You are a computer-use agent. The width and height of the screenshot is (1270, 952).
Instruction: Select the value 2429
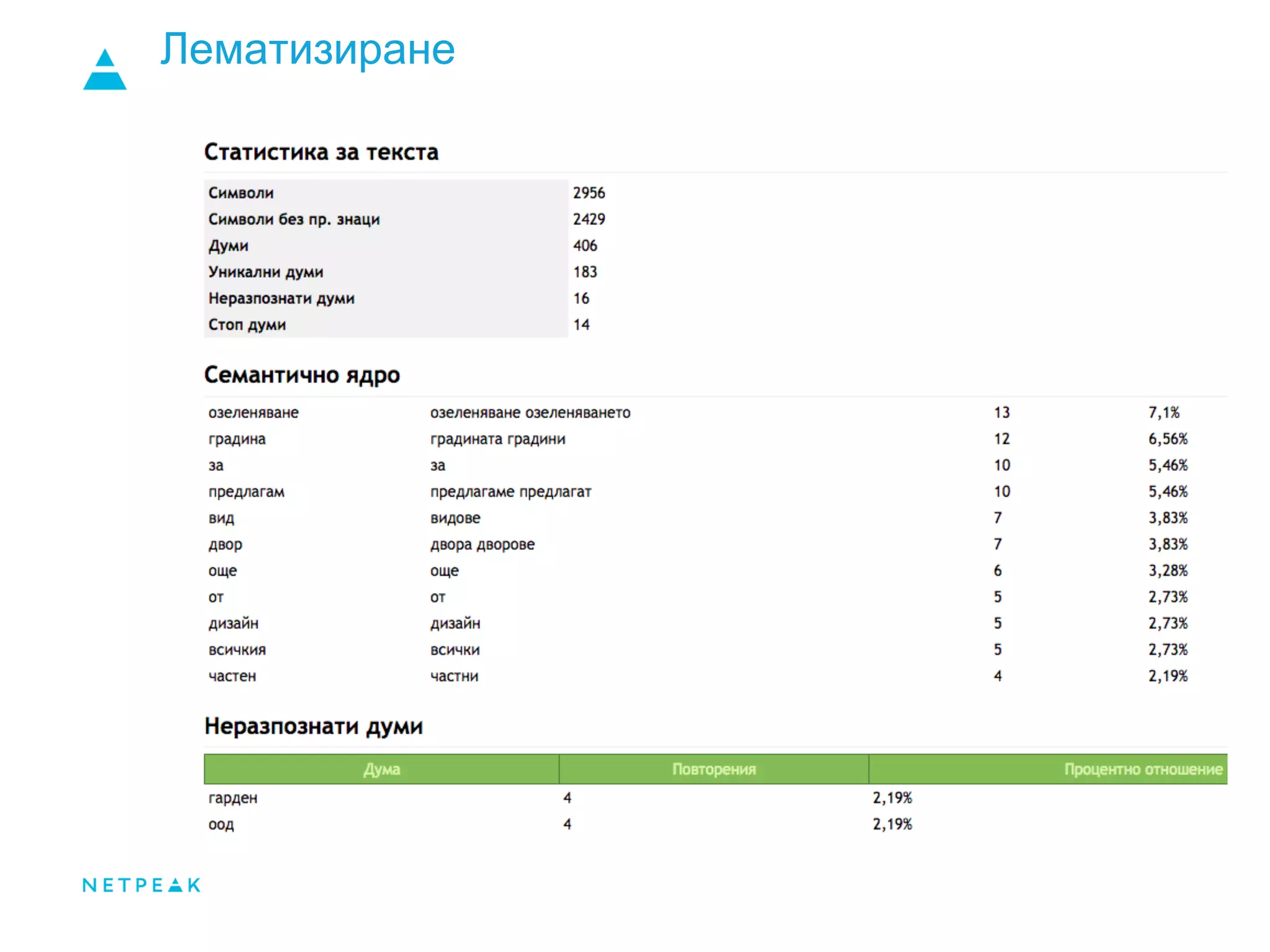coord(588,219)
